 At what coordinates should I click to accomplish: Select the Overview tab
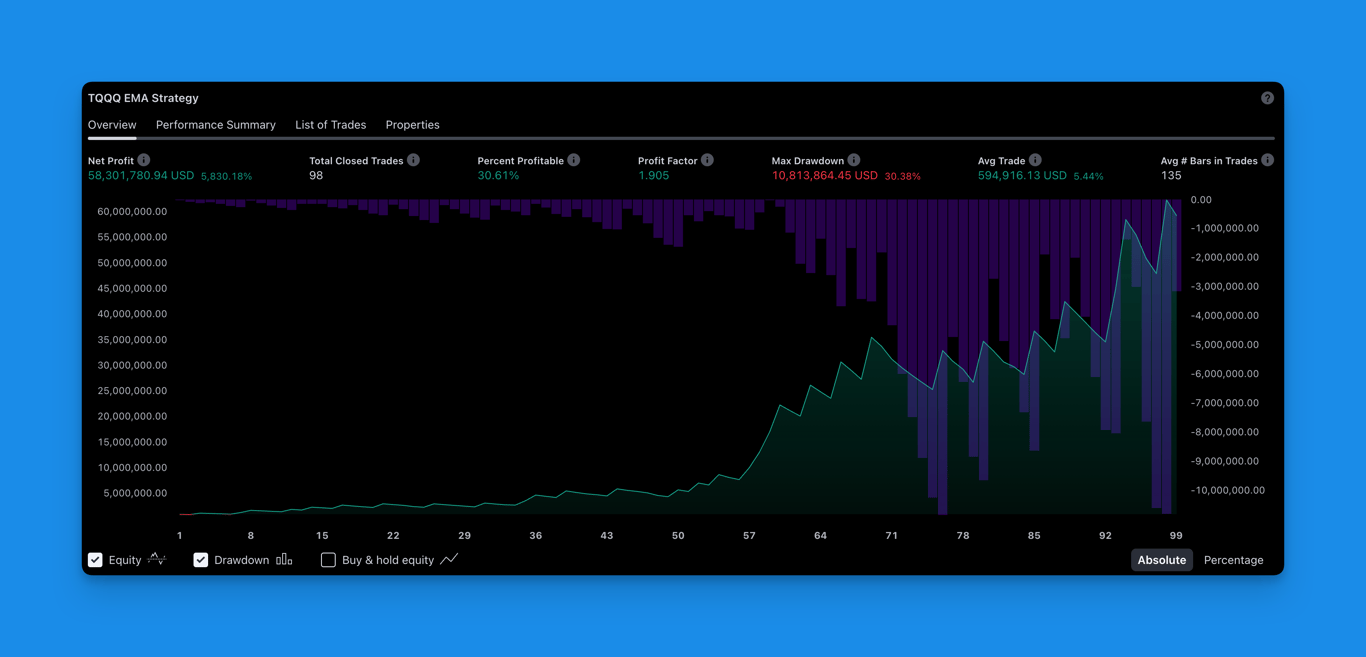coord(112,125)
